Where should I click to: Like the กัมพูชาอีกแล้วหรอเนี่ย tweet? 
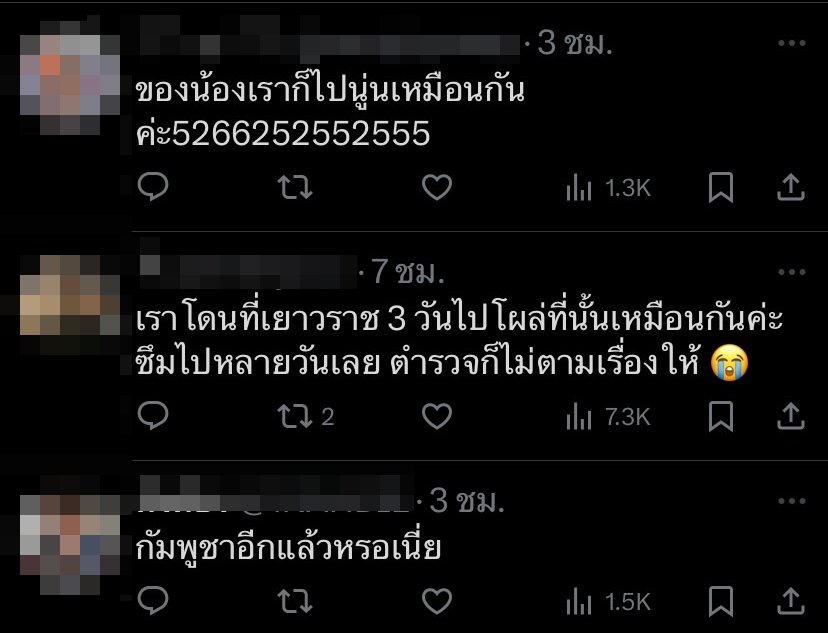click(x=437, y=601)
